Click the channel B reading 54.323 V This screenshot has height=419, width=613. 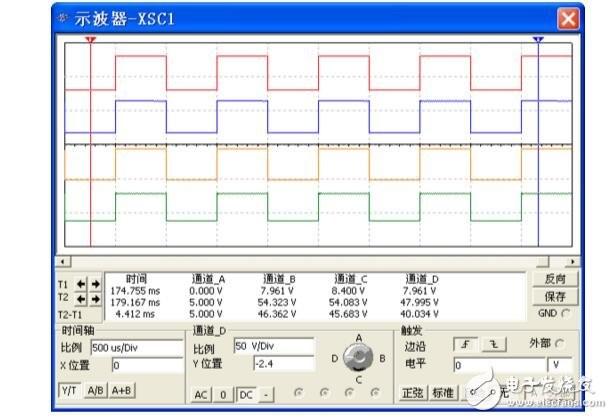coord(277,303)
